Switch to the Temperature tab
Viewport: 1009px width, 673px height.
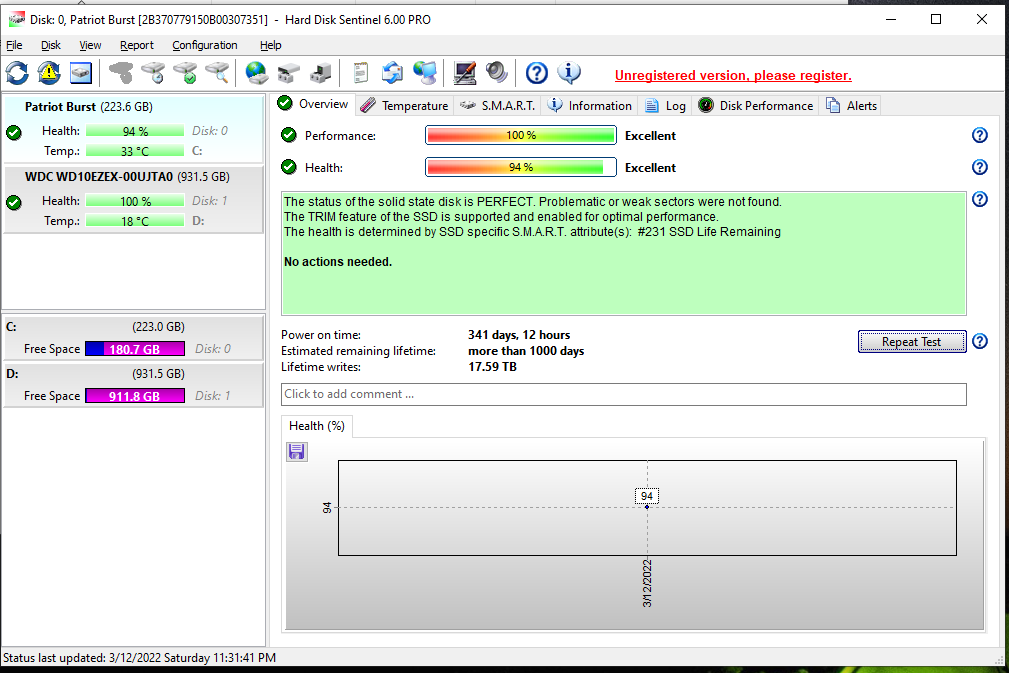(405, 106)
